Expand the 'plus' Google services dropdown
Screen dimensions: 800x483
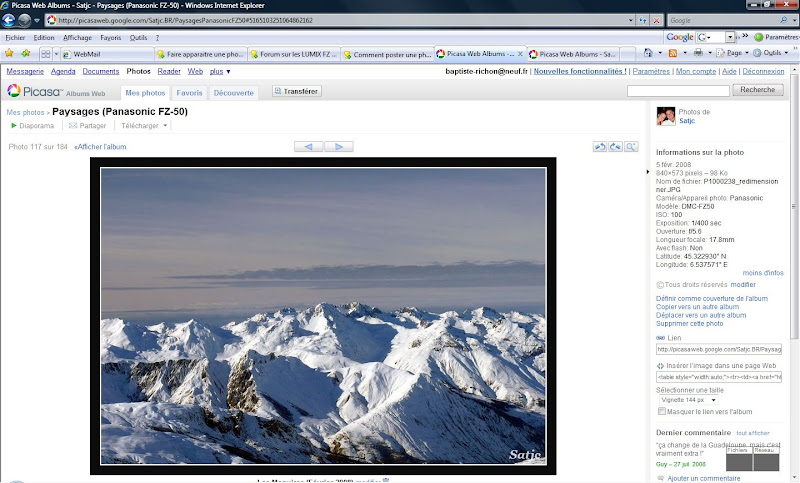click(220, 71)
